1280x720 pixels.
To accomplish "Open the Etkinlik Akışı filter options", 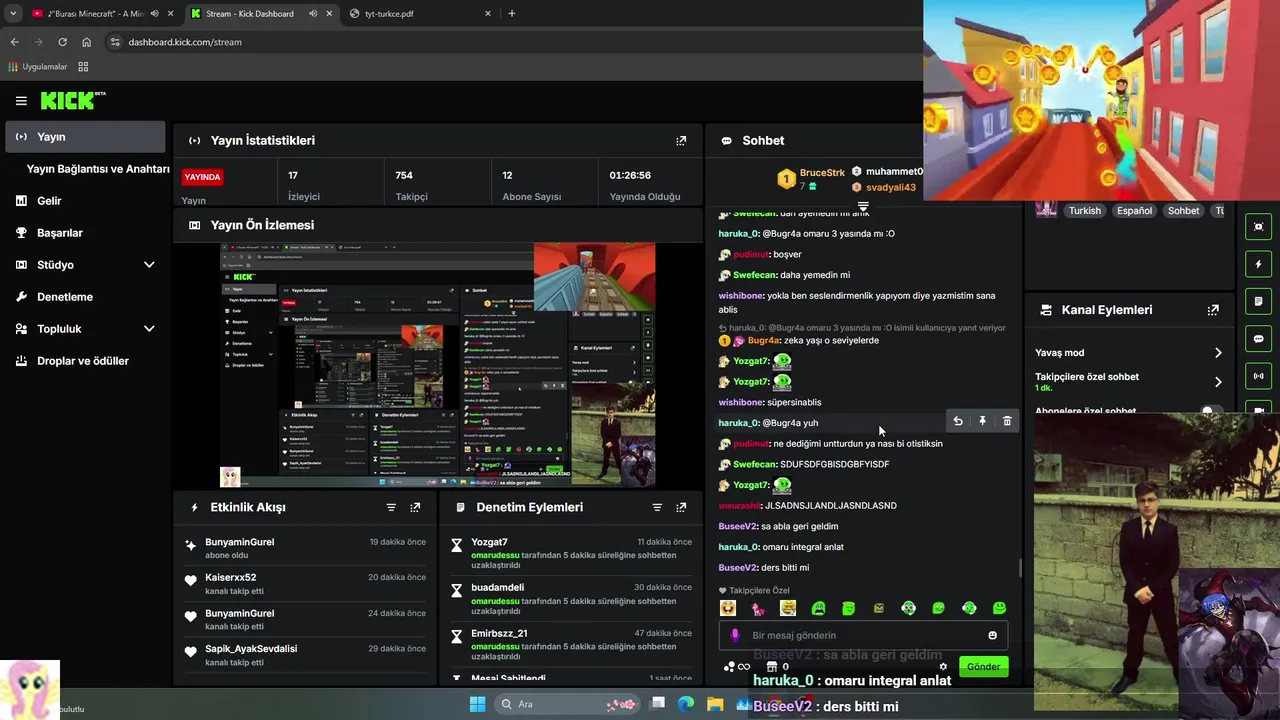I will pos(391,508).
